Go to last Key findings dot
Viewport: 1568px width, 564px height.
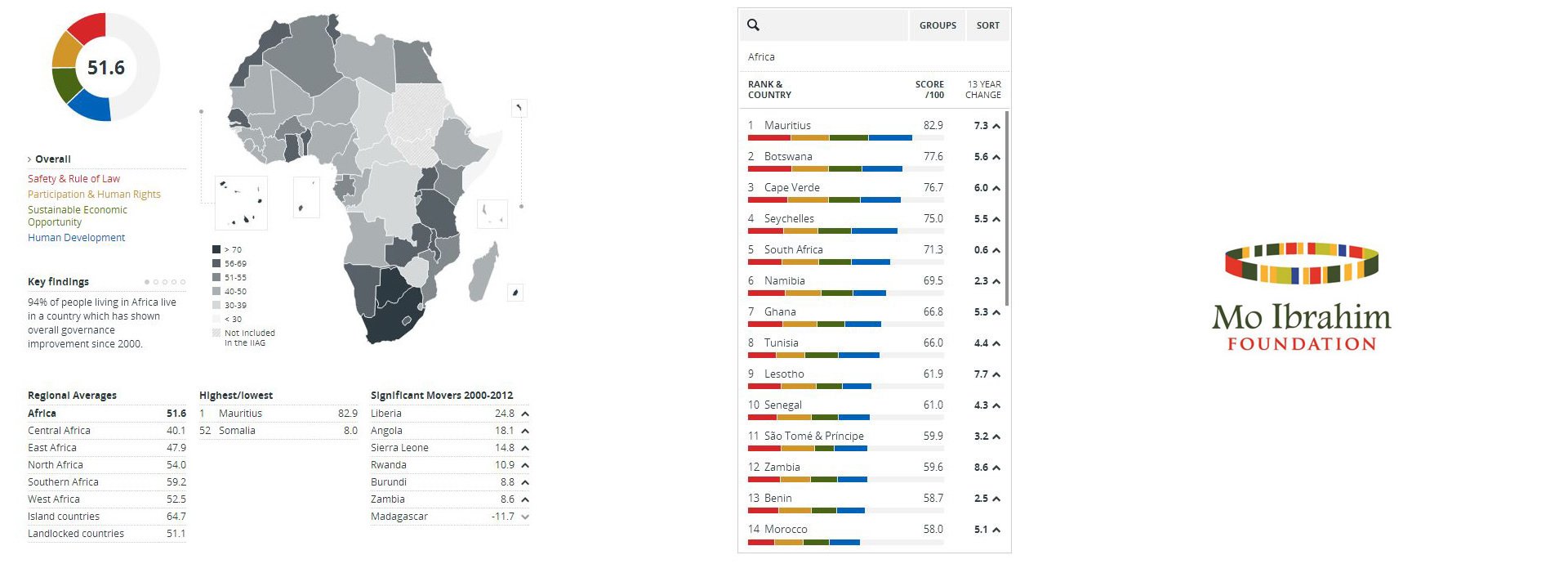(183, 282)
